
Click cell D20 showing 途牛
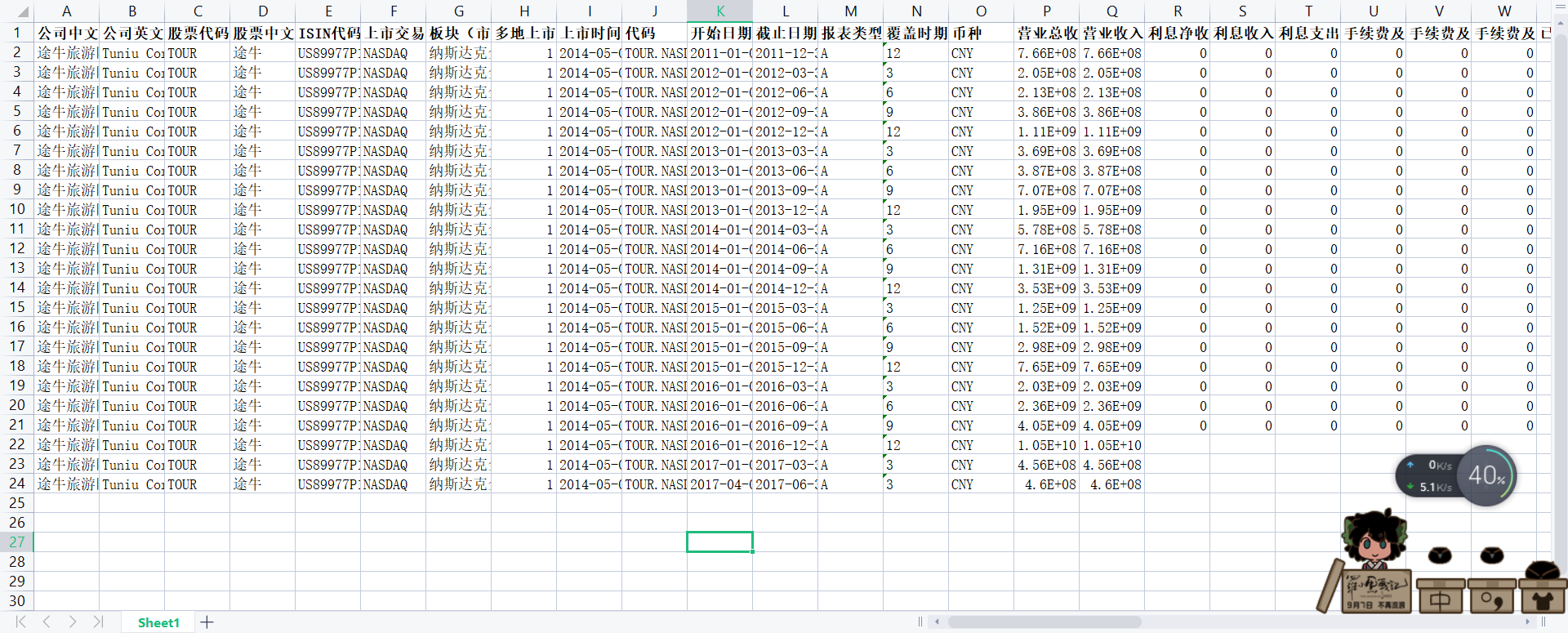tap(262, 406)
